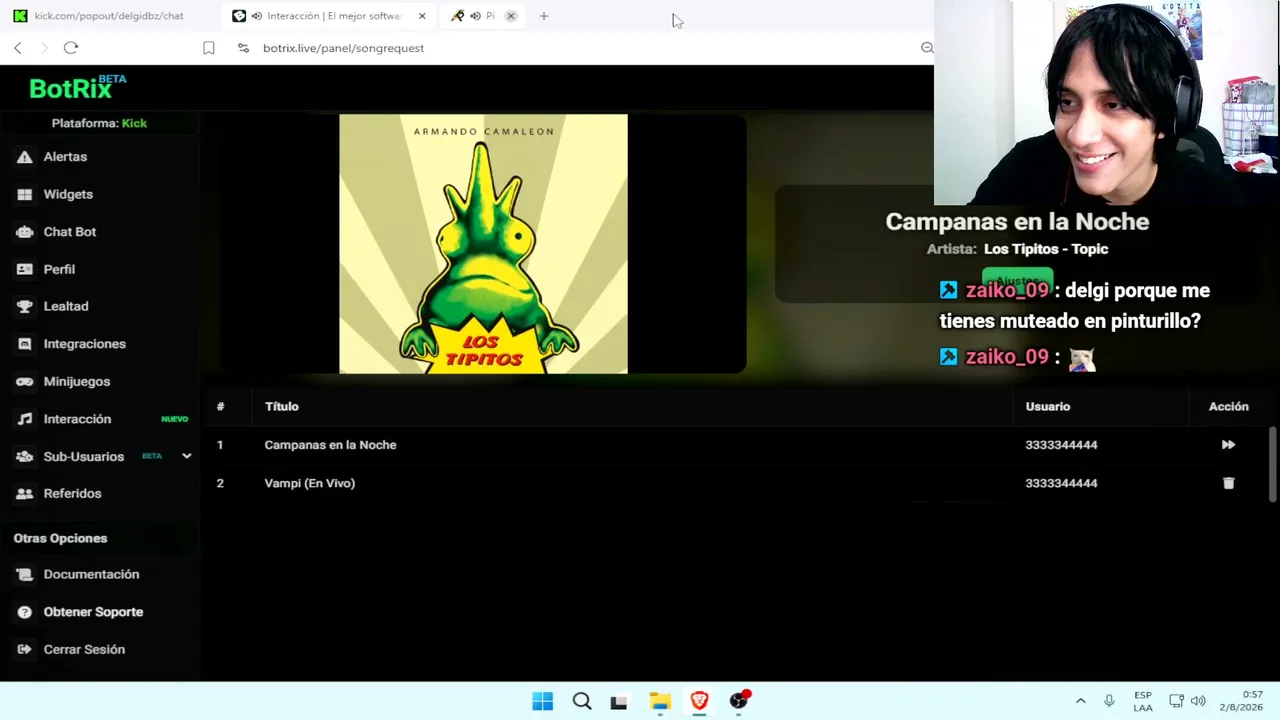Click the Lealtad trophy icon
Screen dimensions: 1280x720
pyautogui.click(x=24, y=306)
